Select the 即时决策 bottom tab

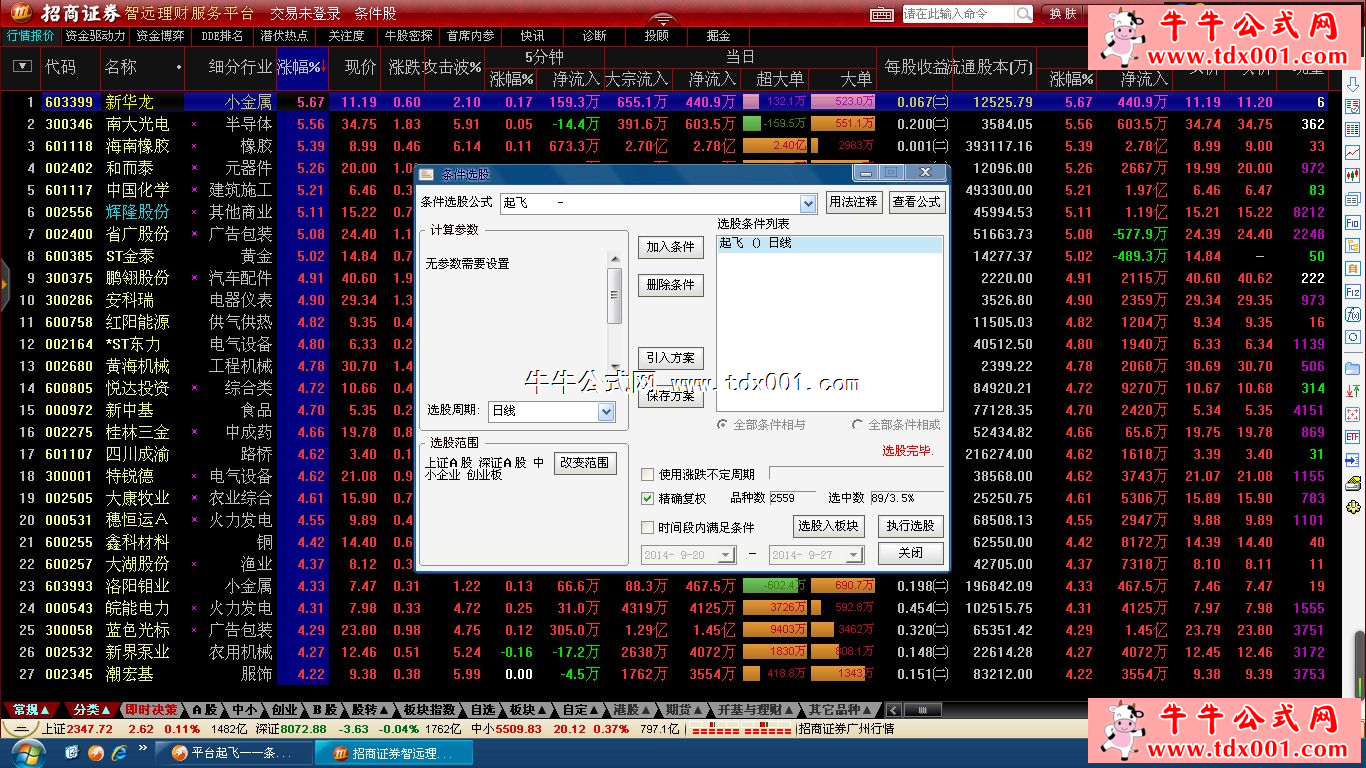point(152,709)
